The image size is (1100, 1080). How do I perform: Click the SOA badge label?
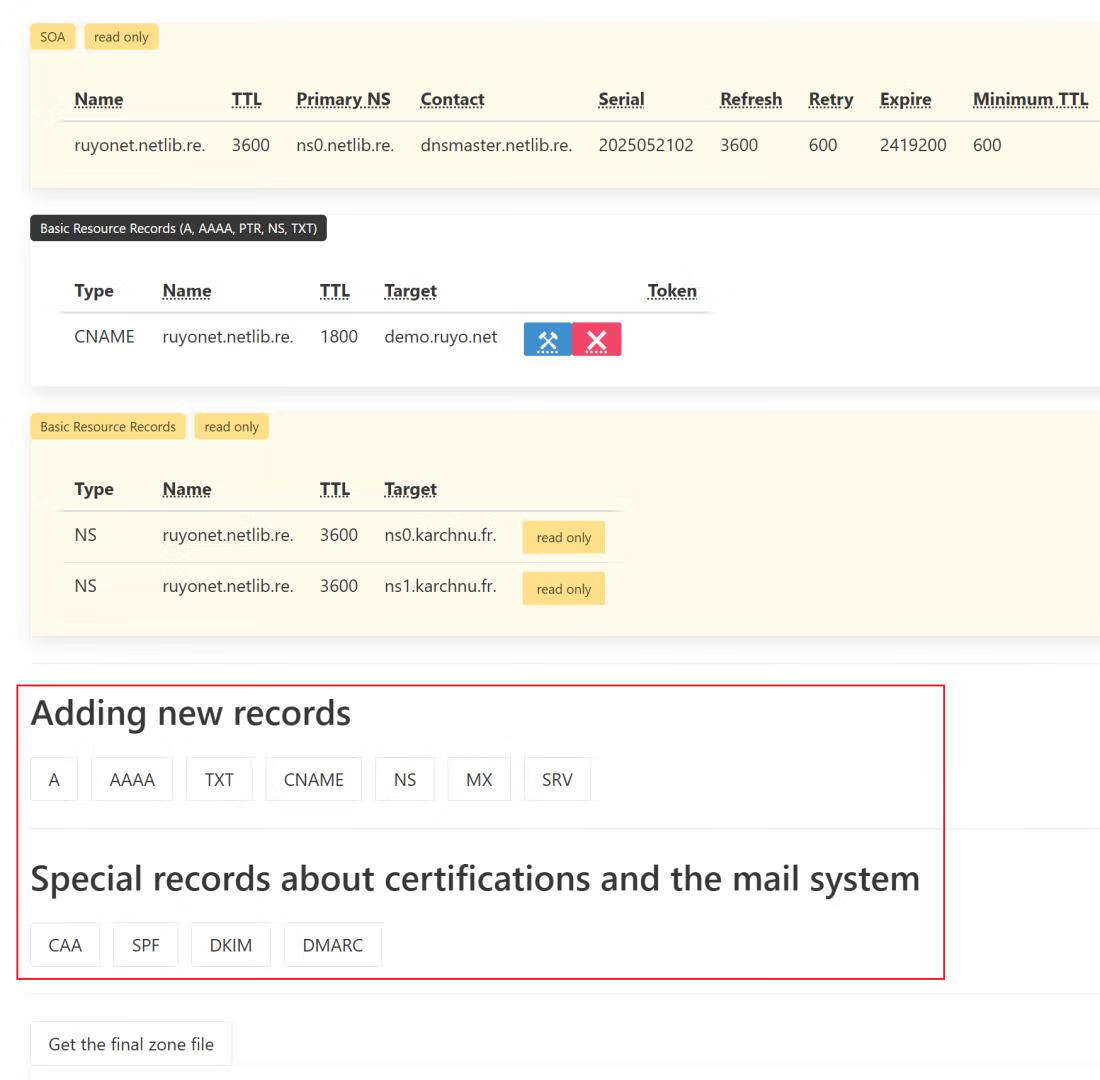coord(52,37)
